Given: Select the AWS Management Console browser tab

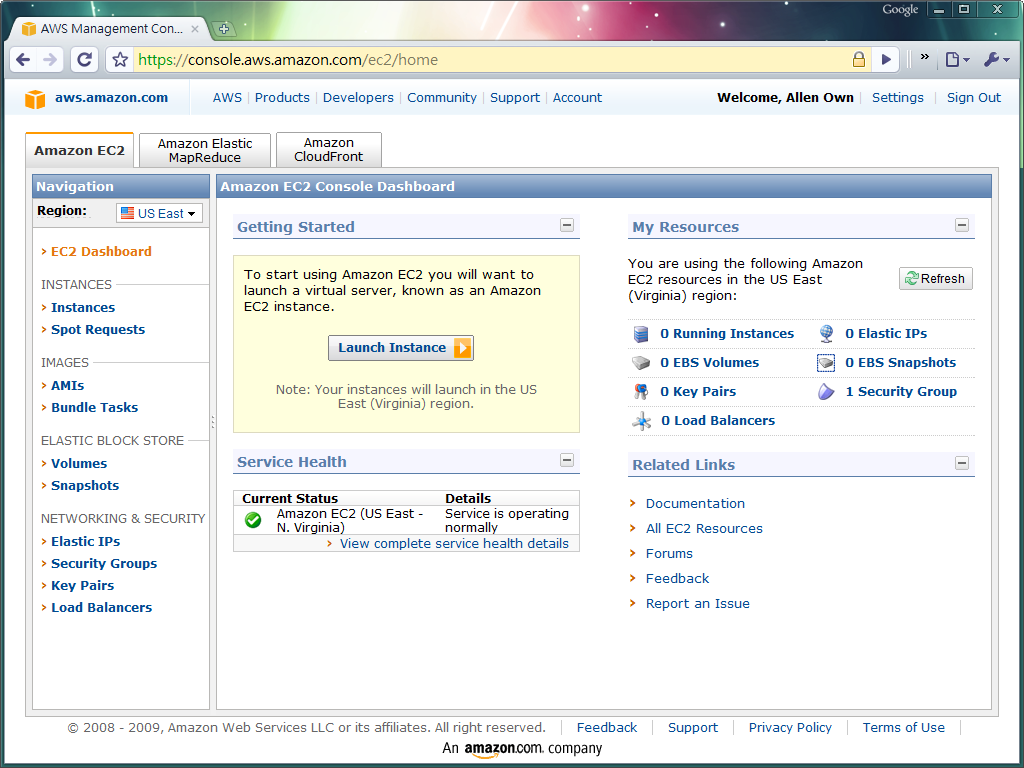Looking at the screenshot, I should pos(110,29).
